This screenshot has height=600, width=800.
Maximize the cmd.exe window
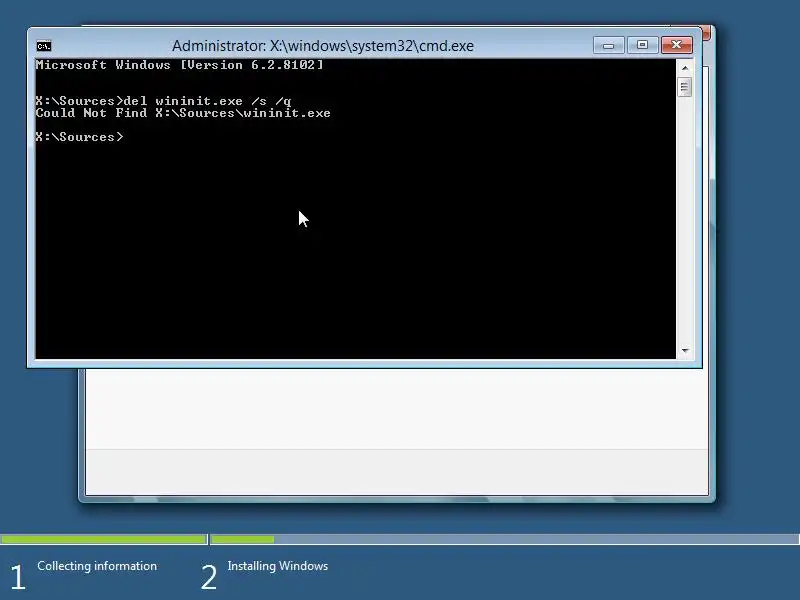[642, 45]
